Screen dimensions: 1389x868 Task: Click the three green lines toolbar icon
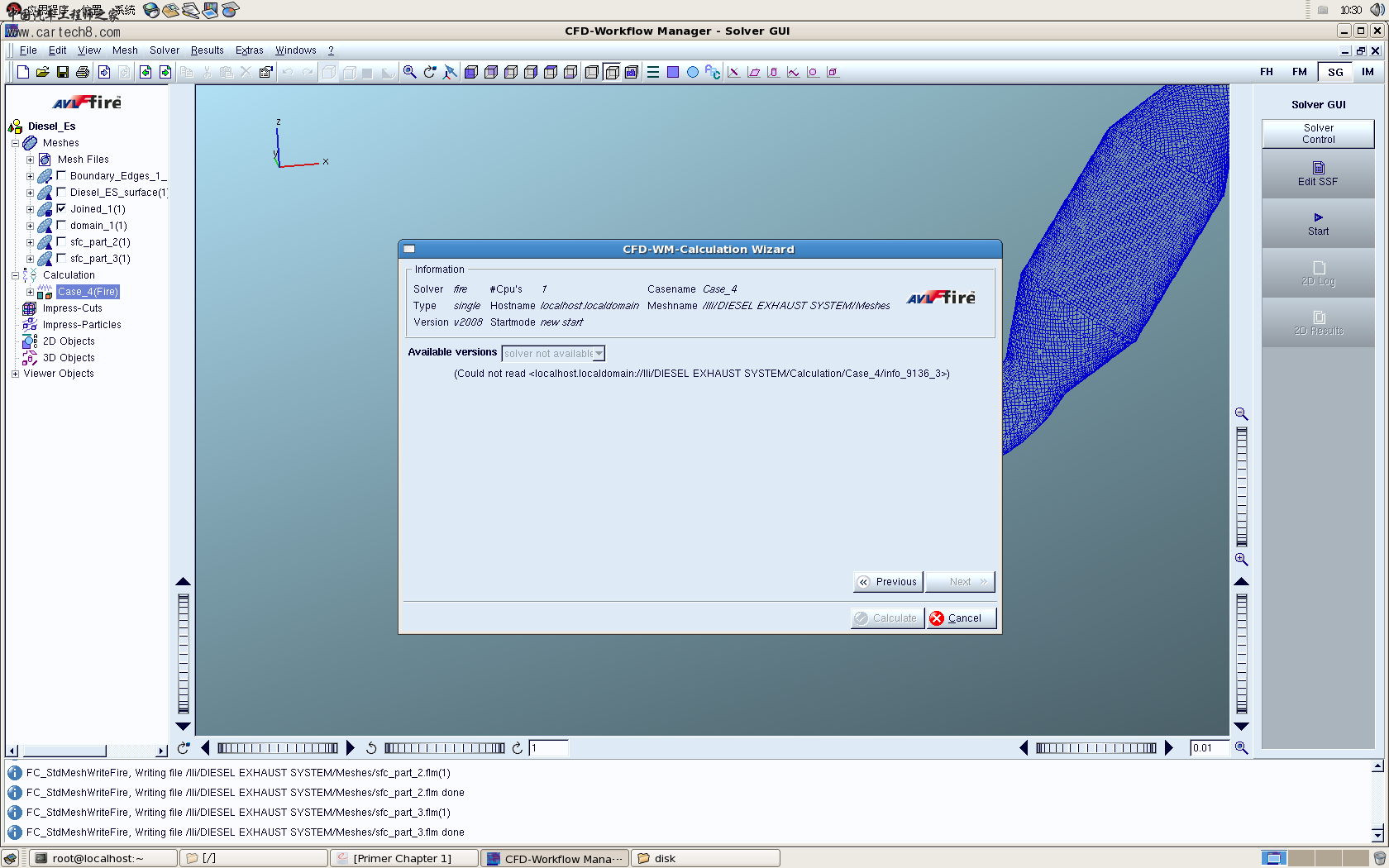click(x=653, y=72)
